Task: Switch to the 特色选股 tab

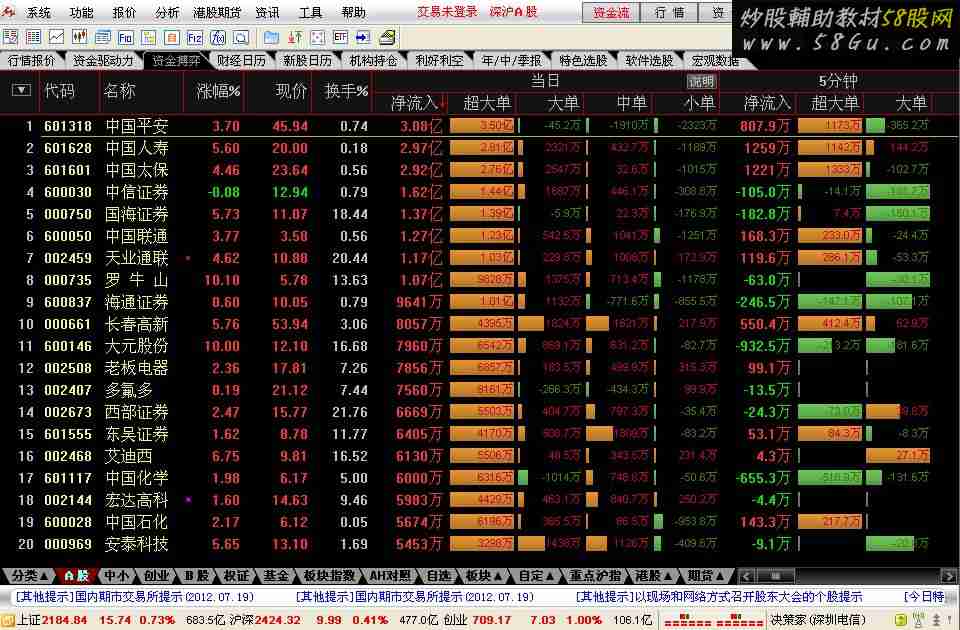Action: (583, 61)
